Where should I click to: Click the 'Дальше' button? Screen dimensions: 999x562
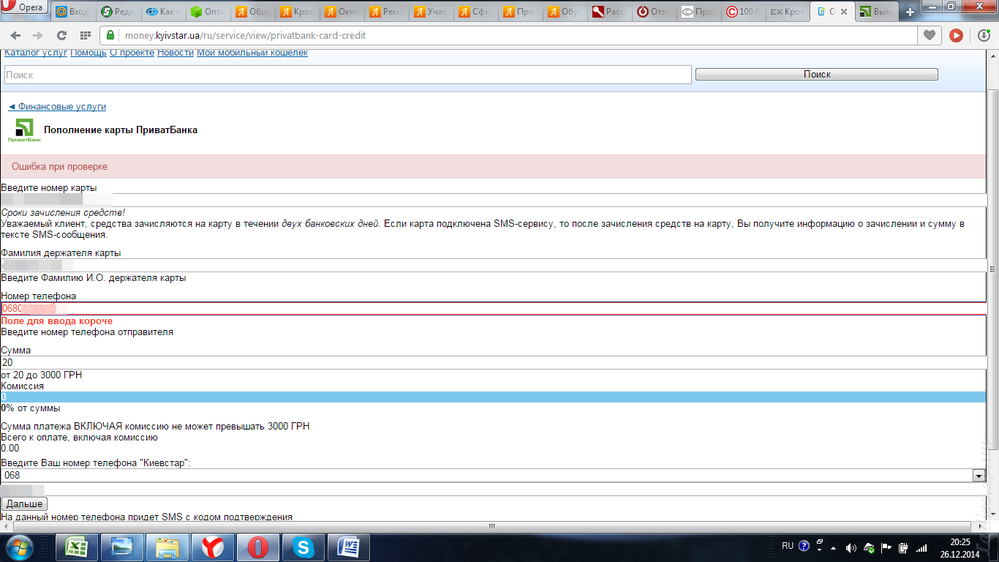[x=24, y=503]
